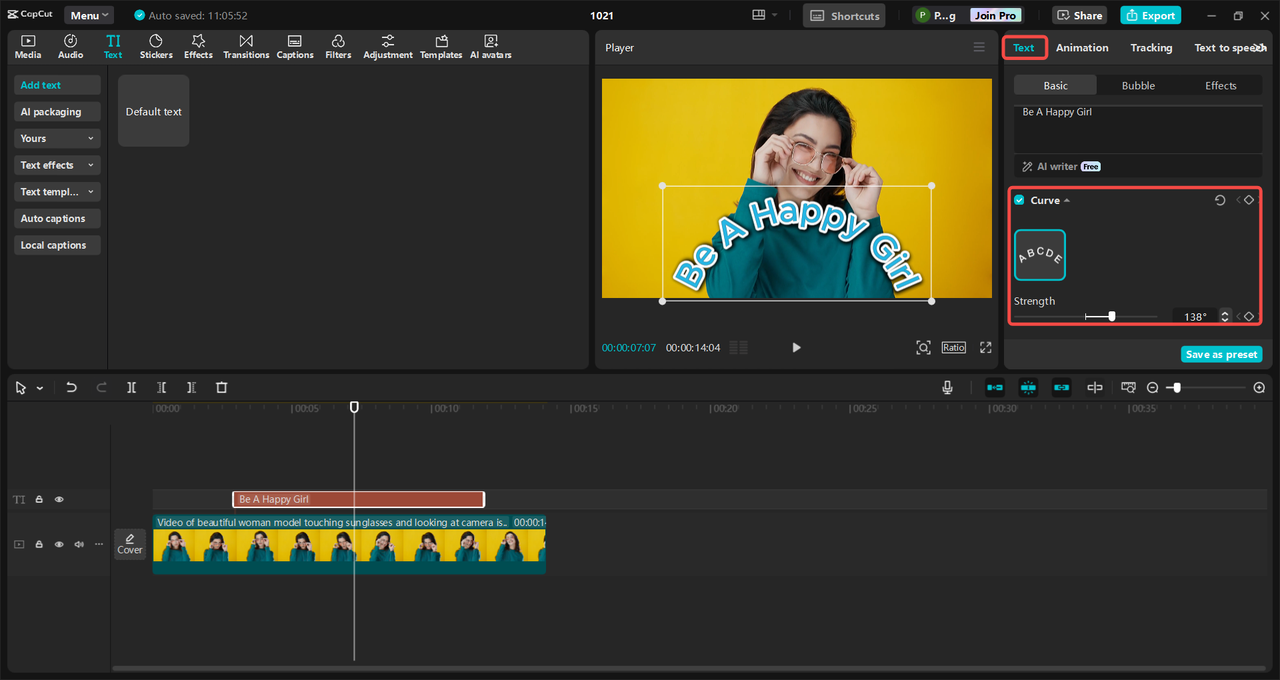Open the Transitions panel
This screenshot has width=1280, height=680.
(246, 46)
